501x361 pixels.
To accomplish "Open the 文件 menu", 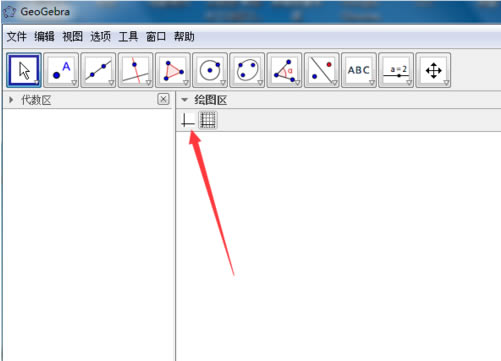I will click(x=16, y=36).
